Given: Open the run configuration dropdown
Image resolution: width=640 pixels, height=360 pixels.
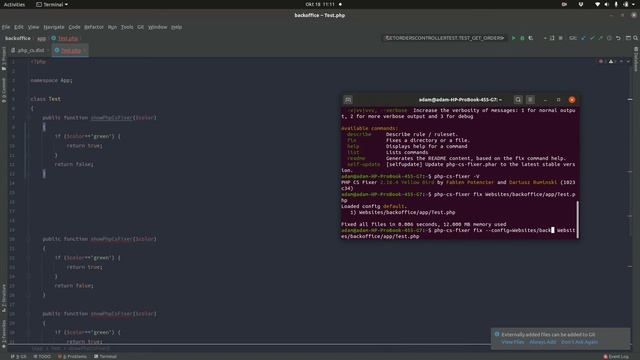Looking at the screenshot, I should [445, 38].
